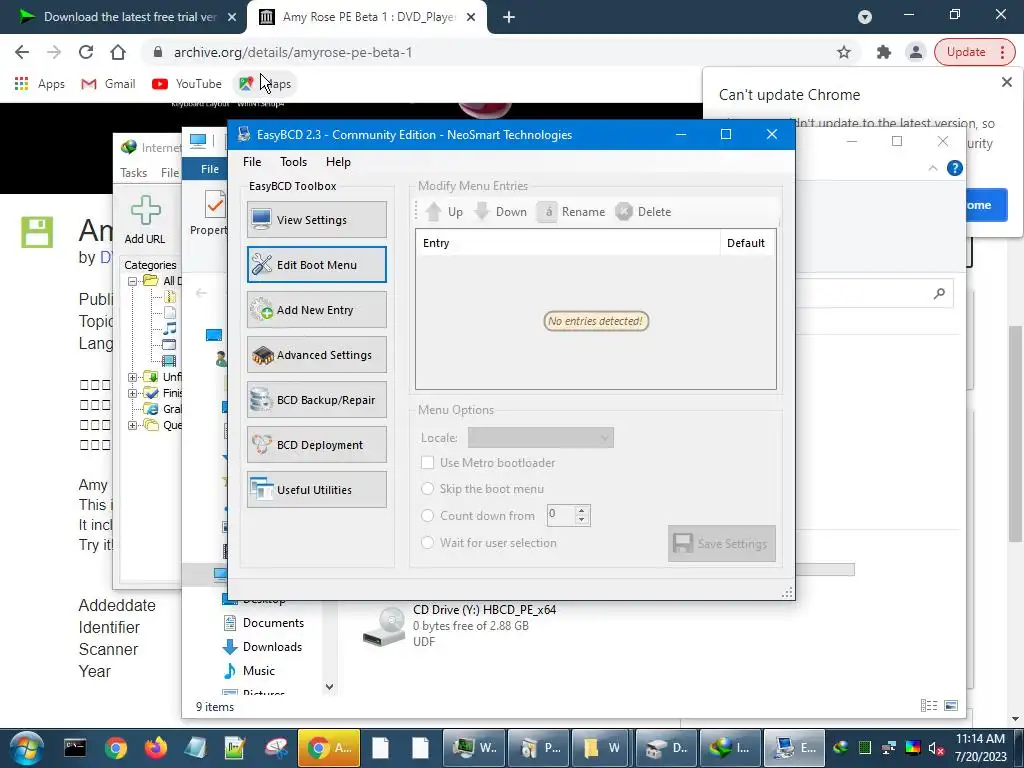Open File tab in Explorer window

[209, 169]
